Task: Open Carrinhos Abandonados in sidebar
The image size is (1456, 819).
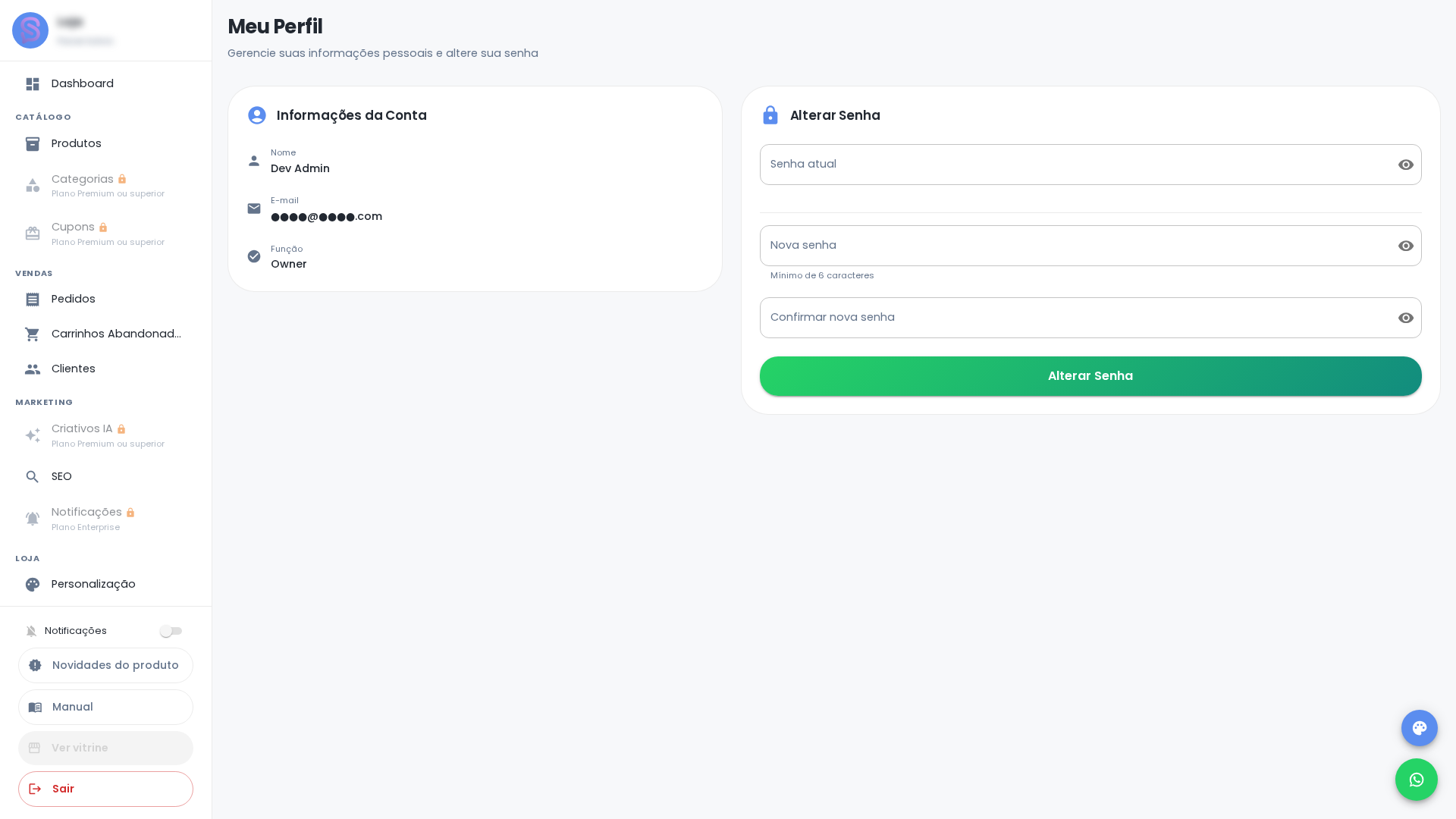Action: (x=105, y=334)
